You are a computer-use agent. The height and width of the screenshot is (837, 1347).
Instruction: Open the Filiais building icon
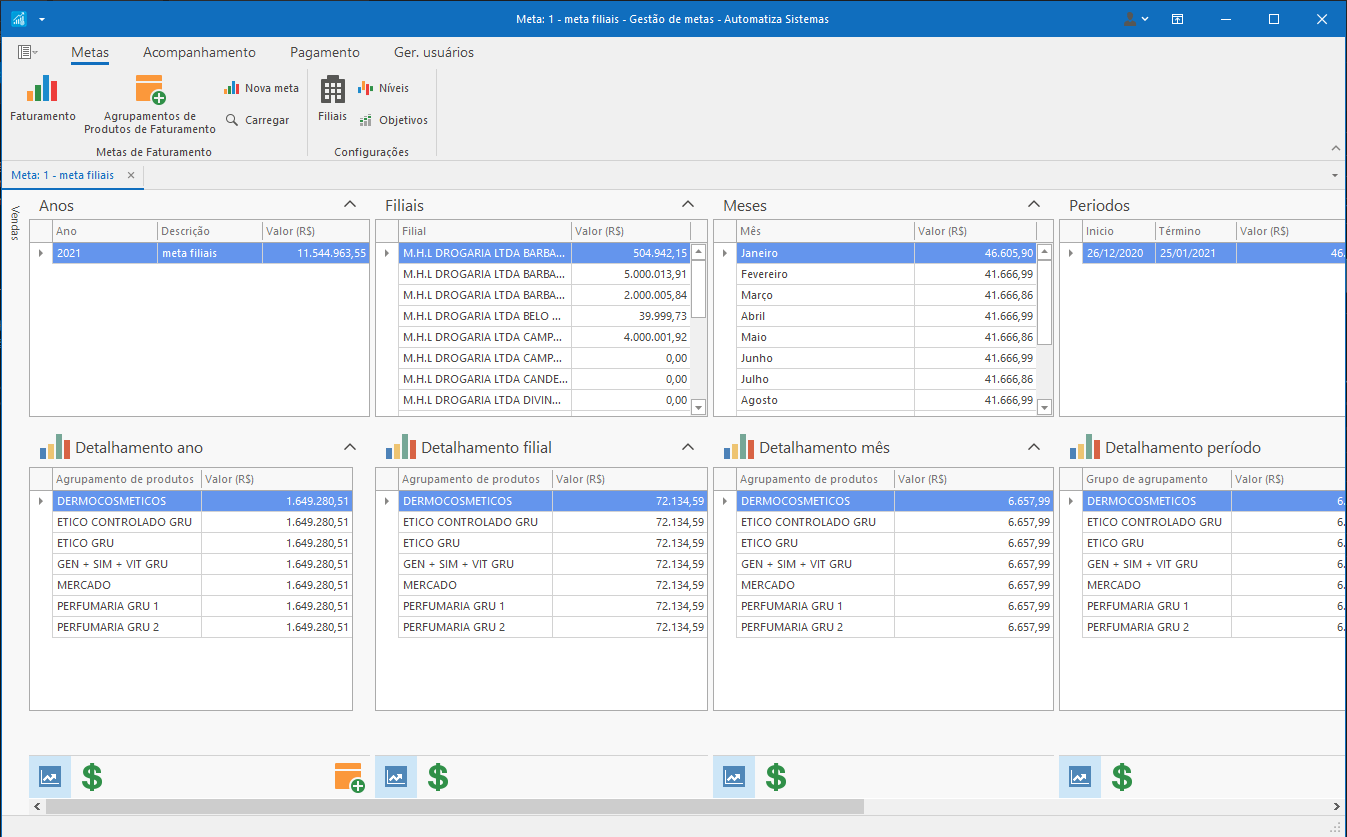coord(332,98)
